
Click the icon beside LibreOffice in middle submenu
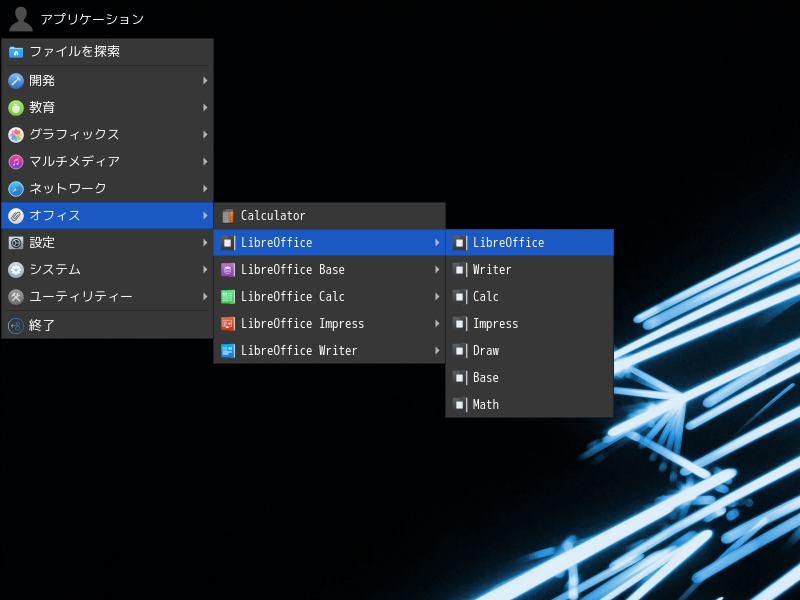pyautogui.click(x=228, y=243)
